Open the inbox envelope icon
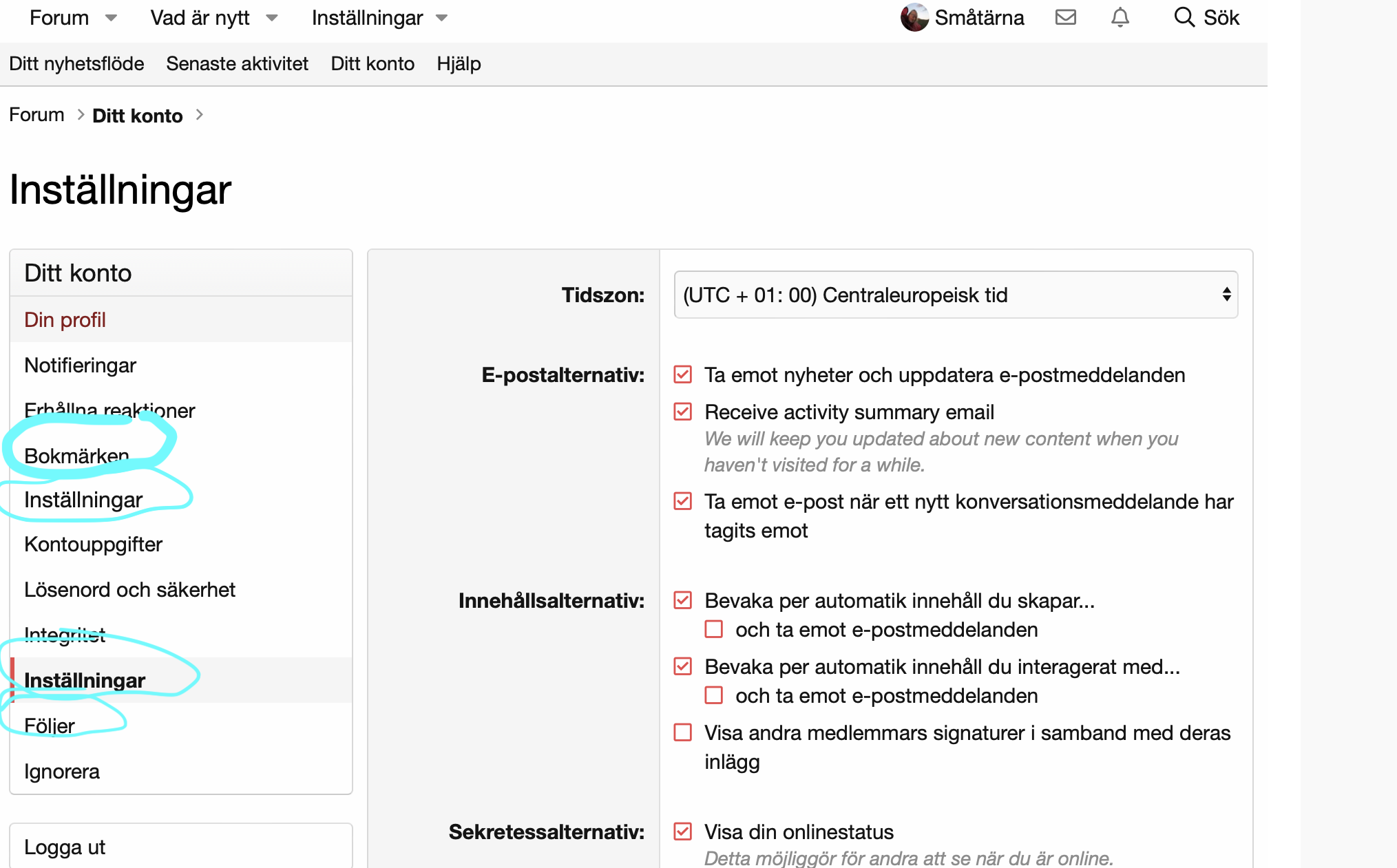 coord(1065,17)
